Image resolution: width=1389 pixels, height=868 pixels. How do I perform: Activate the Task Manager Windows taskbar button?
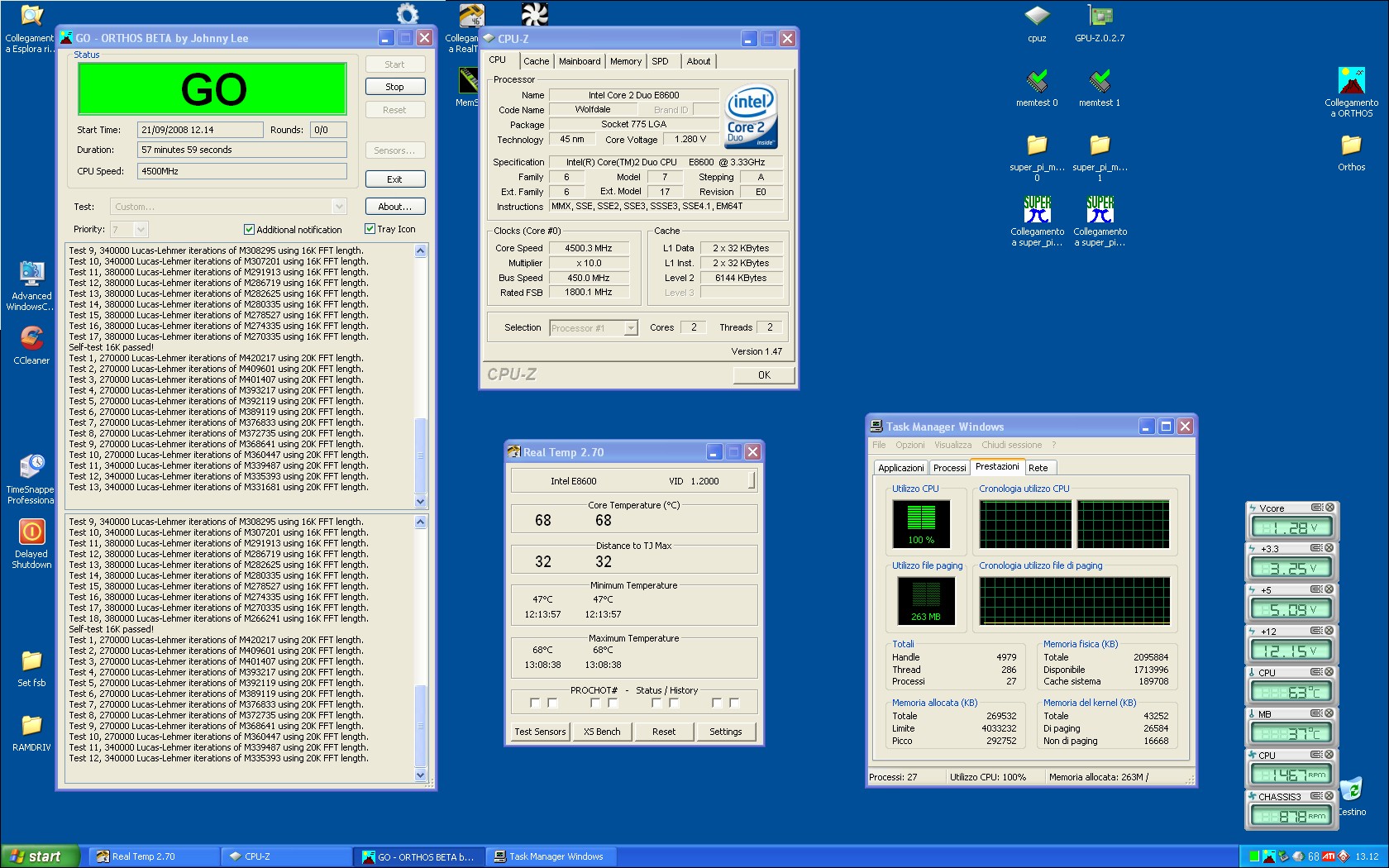[551, 856]
